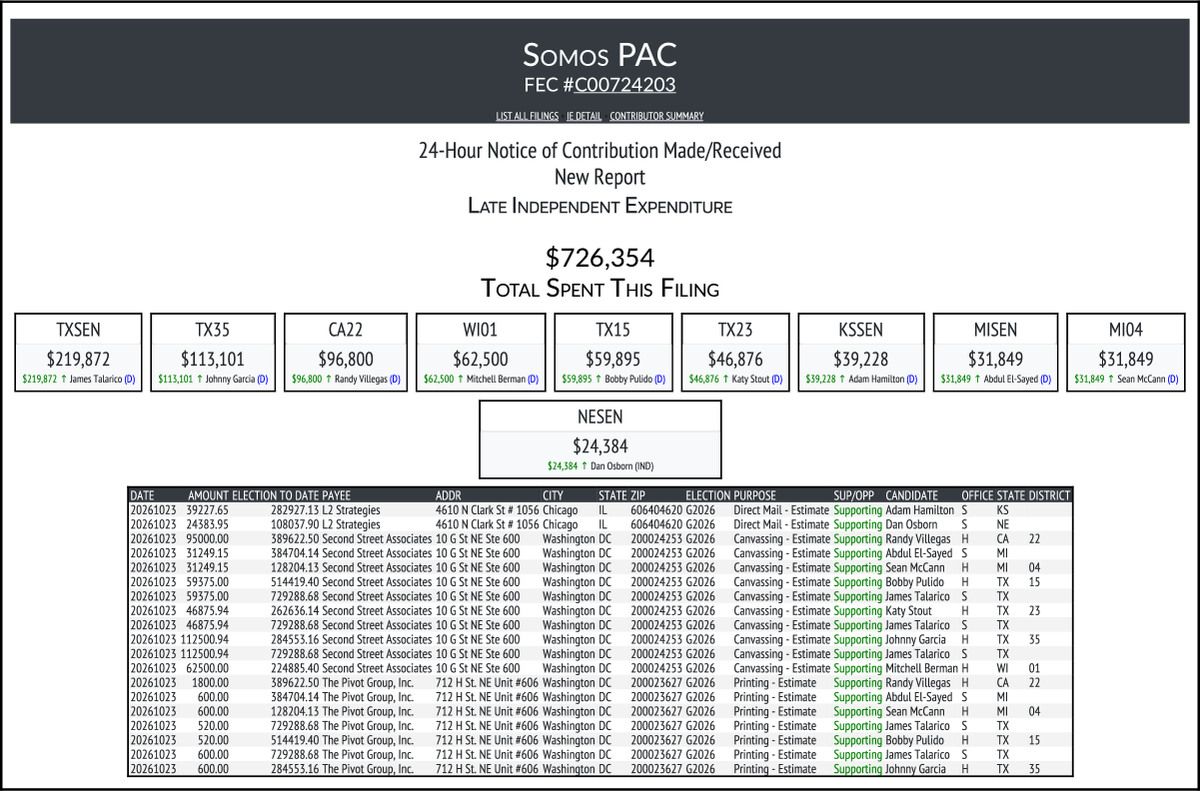The height and width of the screenshot is (791, 1200).
Task: Open the LIST ALL FILINGS link
Action: click(528, 116)
